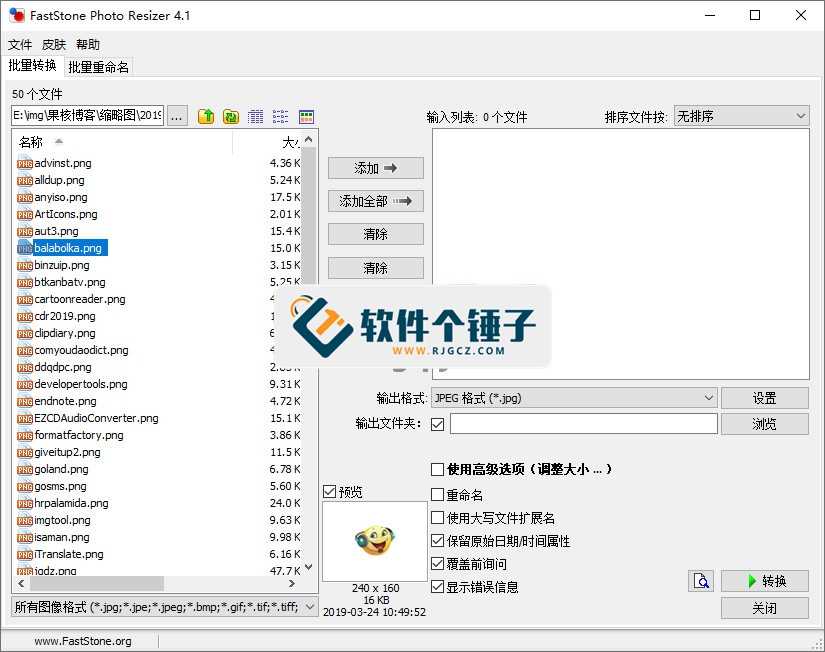Select the file hrpalamida.png
This screenshot has width=825, height=652.
[x=72, y=504]
